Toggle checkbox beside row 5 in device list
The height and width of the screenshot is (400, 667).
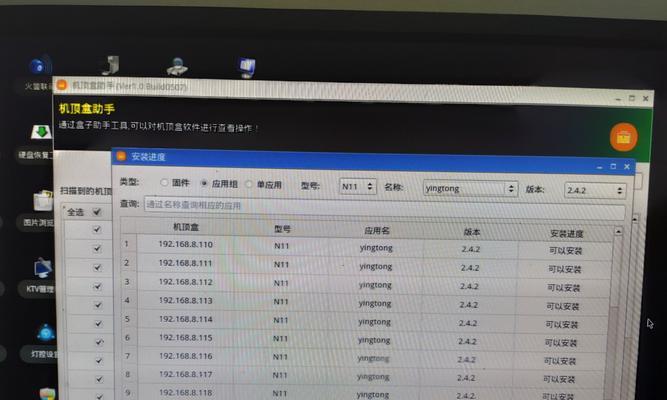[x=98, y=305]
